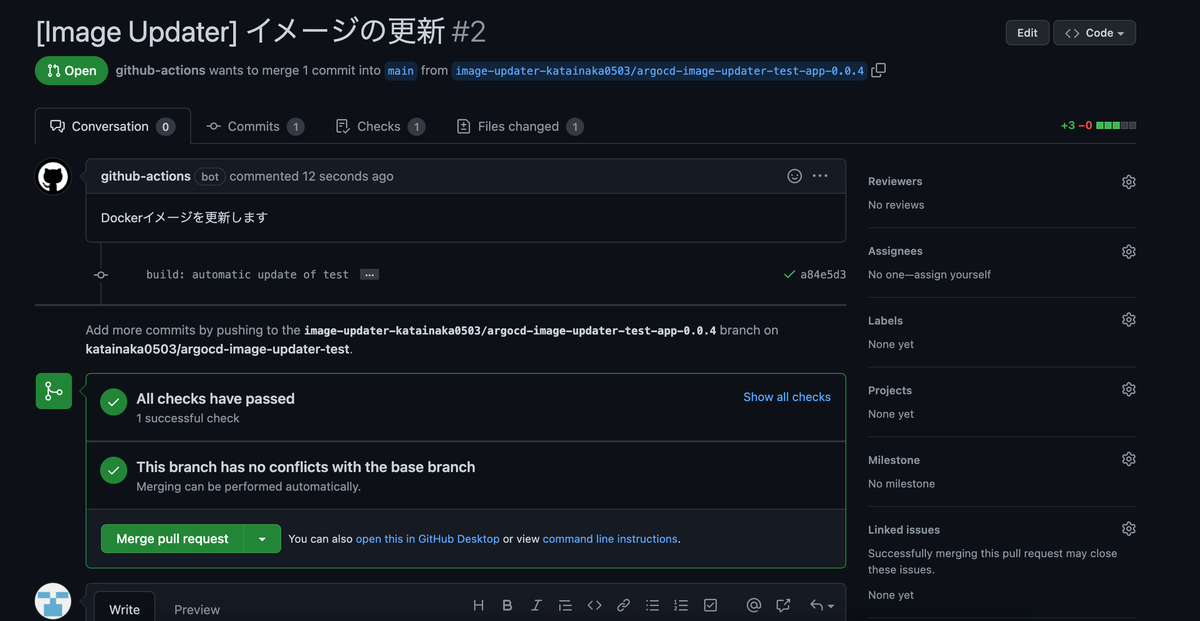Add a link in the comment editor
The width and height of the screenshot is (1200, 621).
(623, 605)
